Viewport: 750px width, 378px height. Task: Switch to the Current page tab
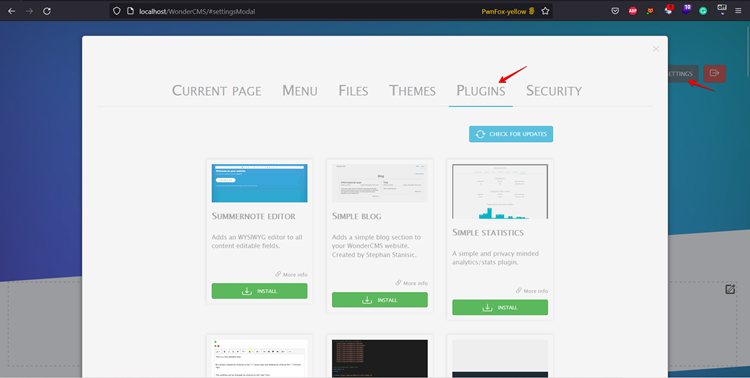tap(217, 91)
